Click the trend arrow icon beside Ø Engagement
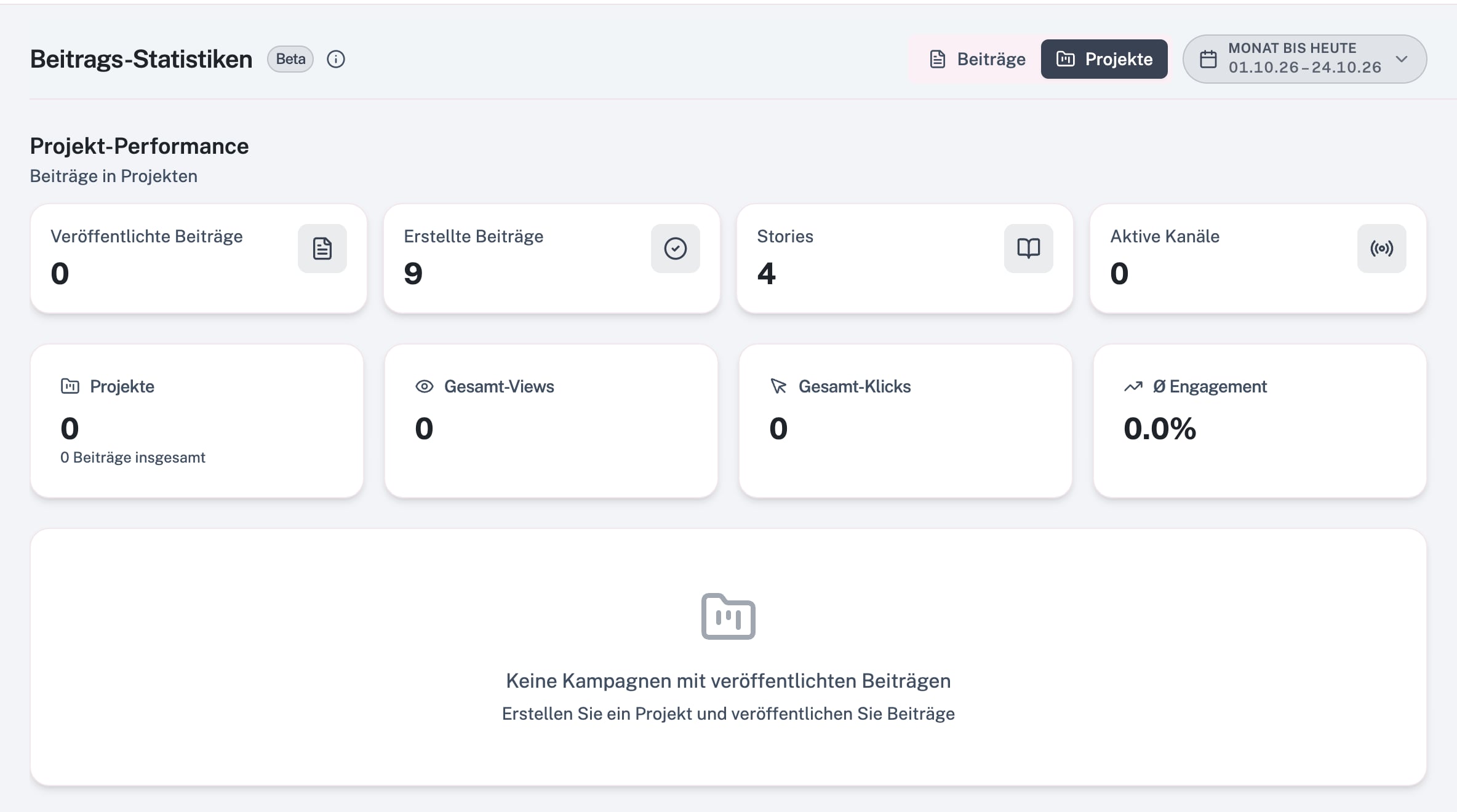1457x812 pixels. click(x=1133, y=386)
